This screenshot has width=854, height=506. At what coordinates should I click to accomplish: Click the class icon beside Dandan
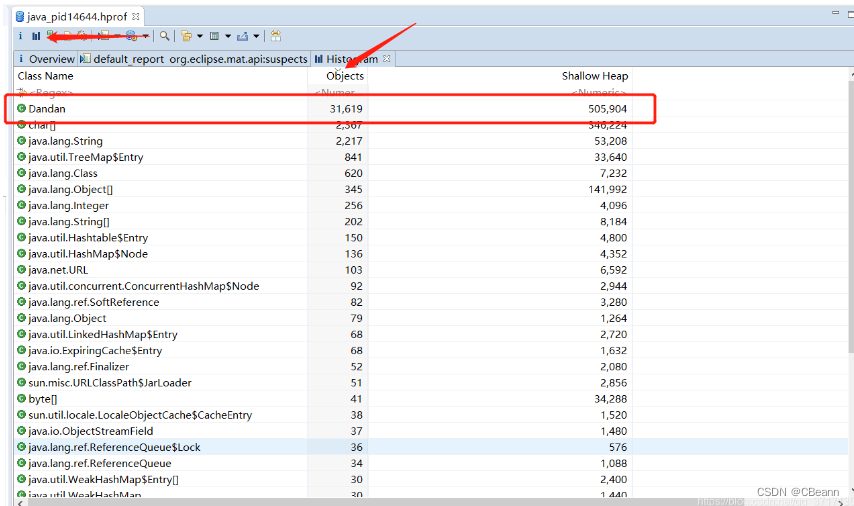coord(21,108)
